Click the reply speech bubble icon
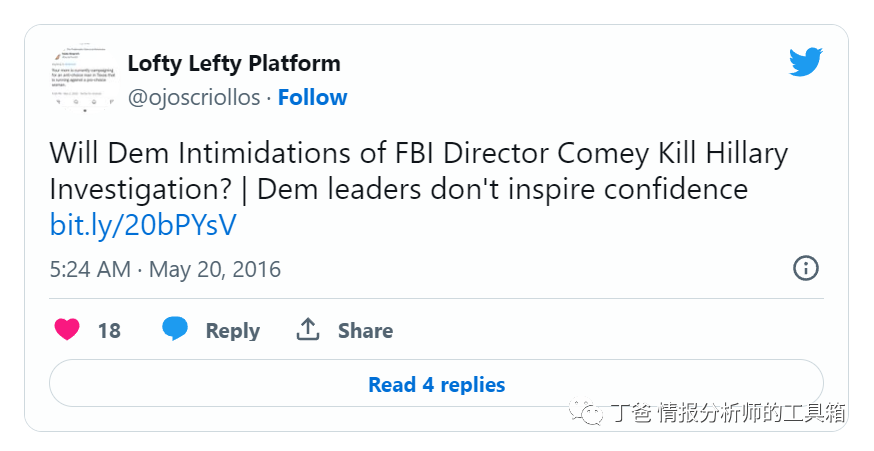The width and height of the screenshot is (874, 451). click(x=175, y=330)
